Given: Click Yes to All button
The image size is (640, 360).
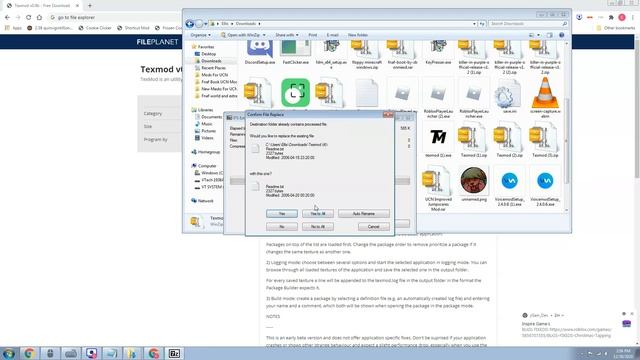Looking at the screenshot, I should 318,213.
